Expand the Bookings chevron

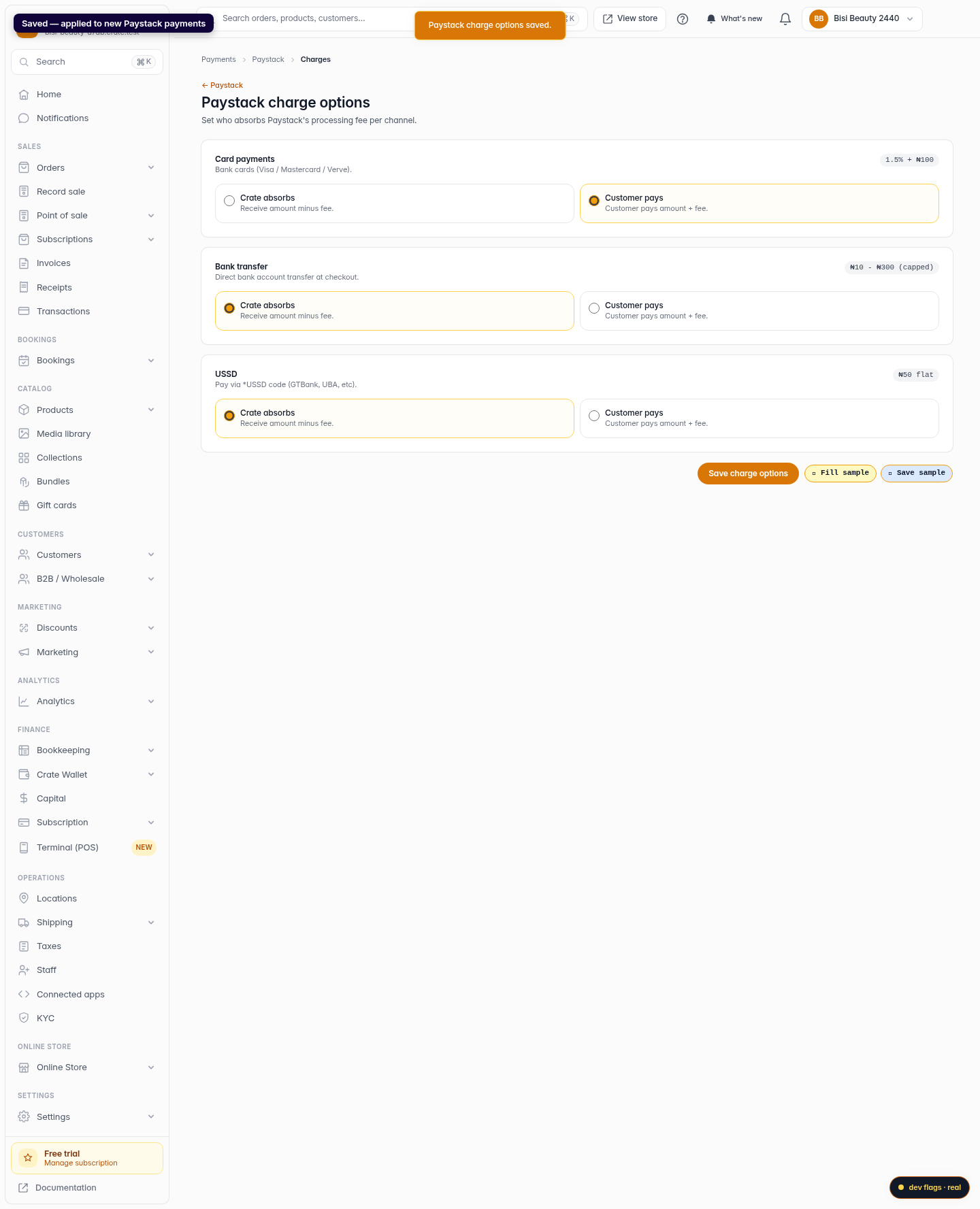point(151,361)
